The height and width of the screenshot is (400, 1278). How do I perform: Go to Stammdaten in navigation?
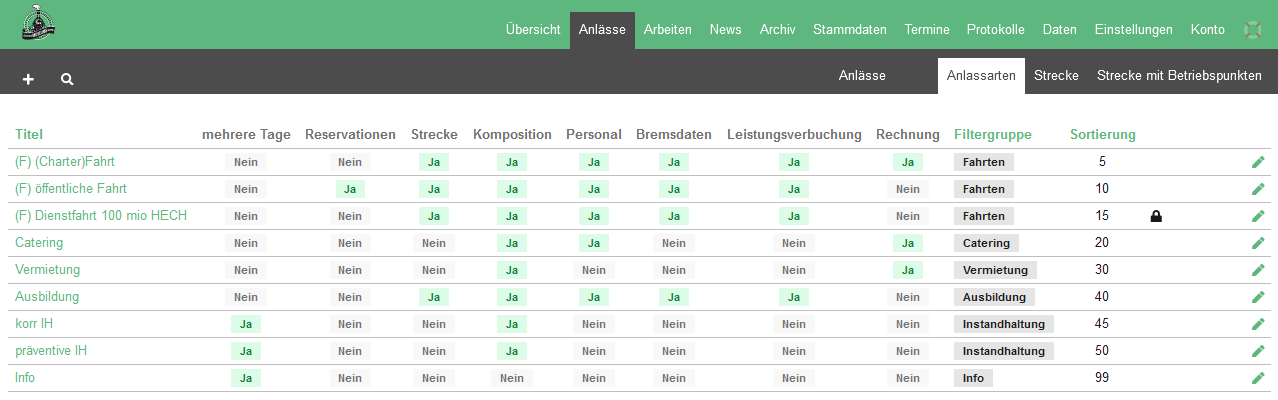849,30
